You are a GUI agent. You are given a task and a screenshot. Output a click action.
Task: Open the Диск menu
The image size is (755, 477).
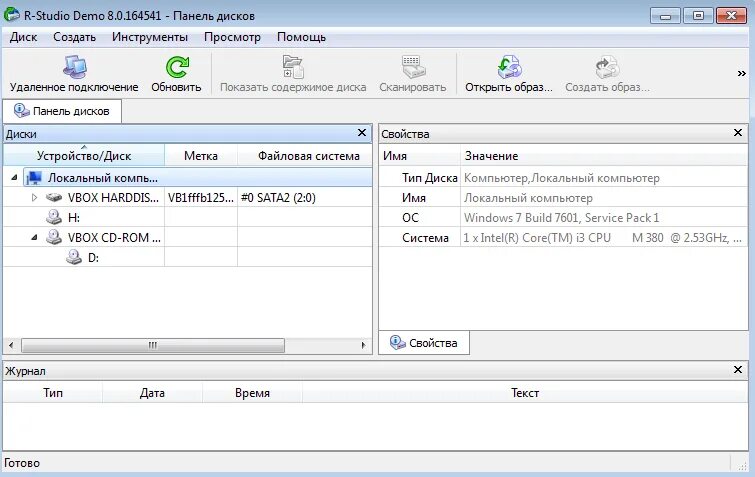(x=23, y=37)
